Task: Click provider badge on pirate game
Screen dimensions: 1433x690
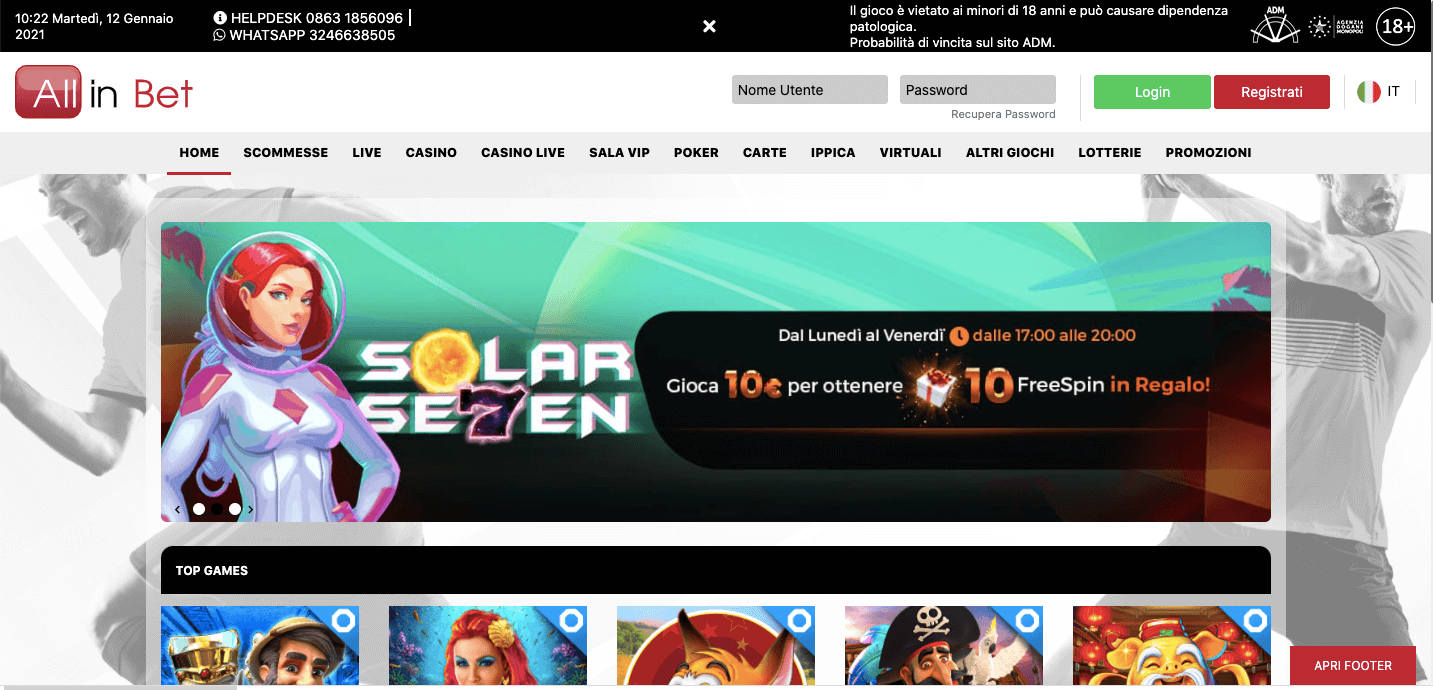Action: [1027, 621]
